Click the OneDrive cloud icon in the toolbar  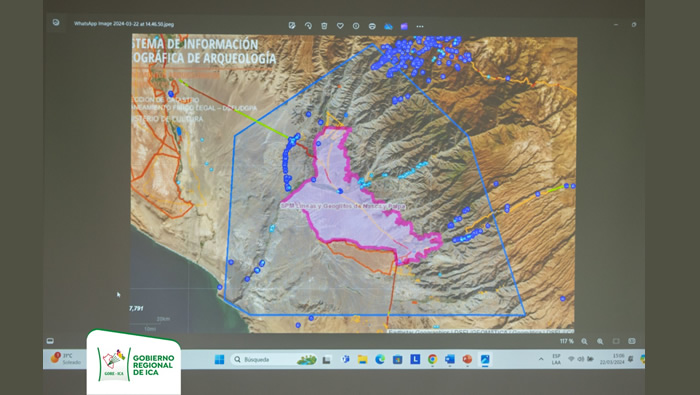388,26
